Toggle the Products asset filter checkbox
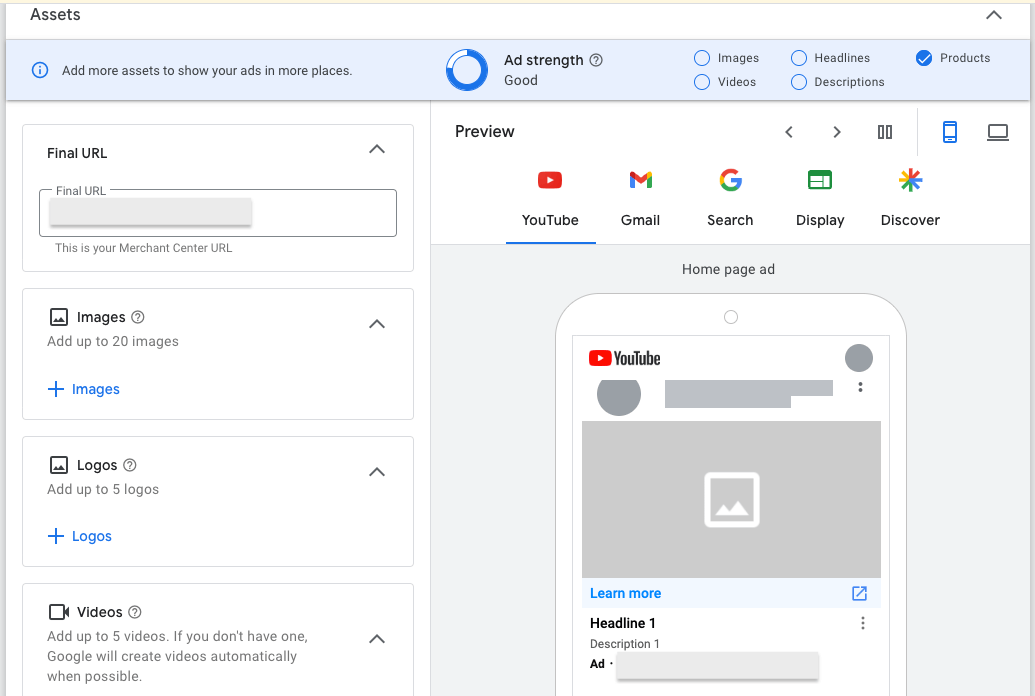 pyautogui.click(x=922, y=58)
